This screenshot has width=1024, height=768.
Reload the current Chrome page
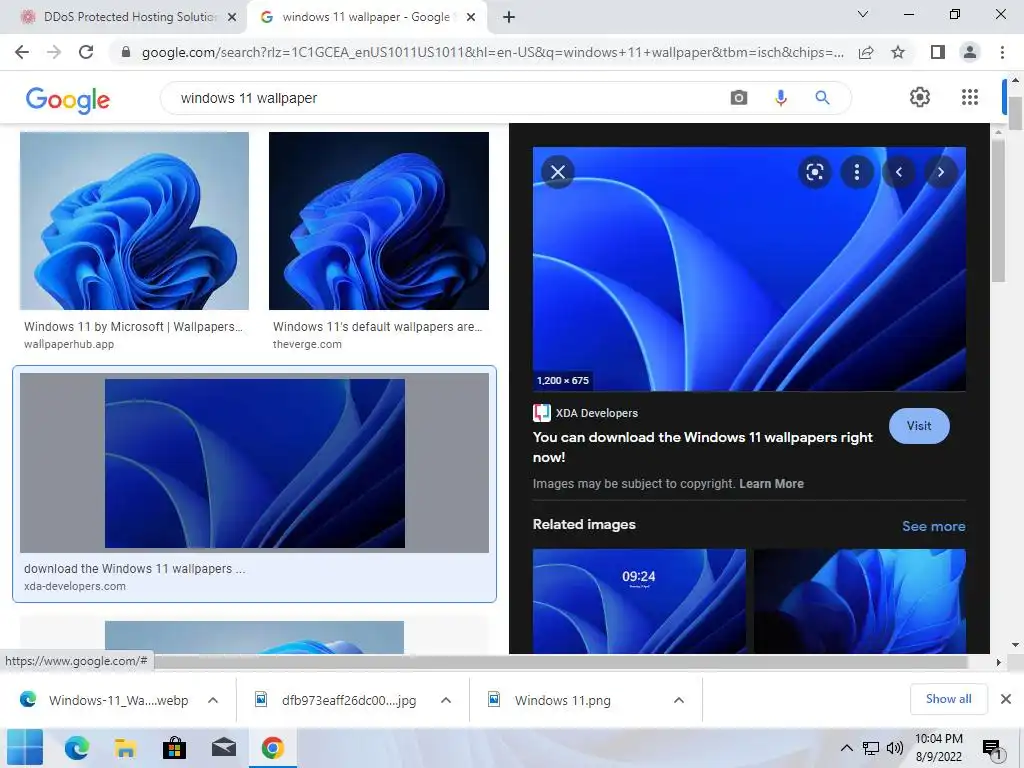point(86,52)
